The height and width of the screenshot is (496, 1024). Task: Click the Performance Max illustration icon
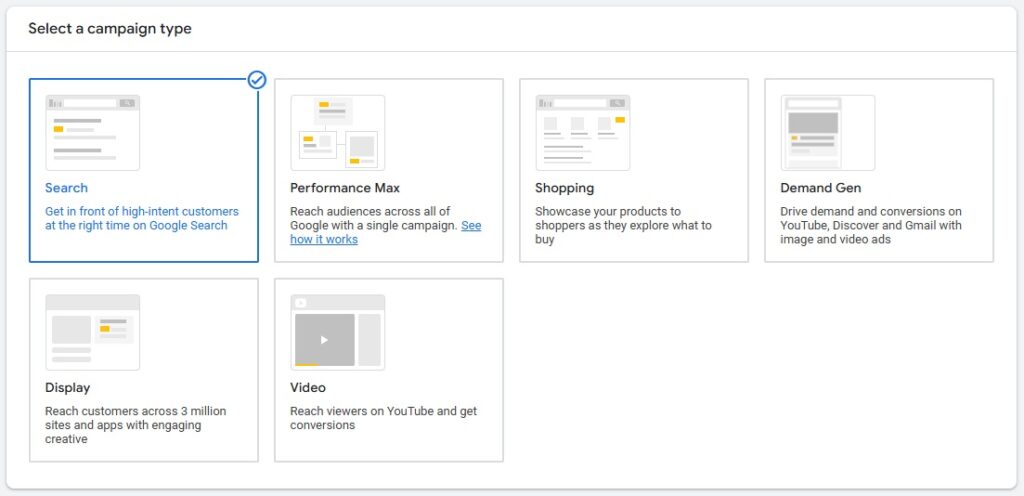pyautogui.click(x=338, y=132)
